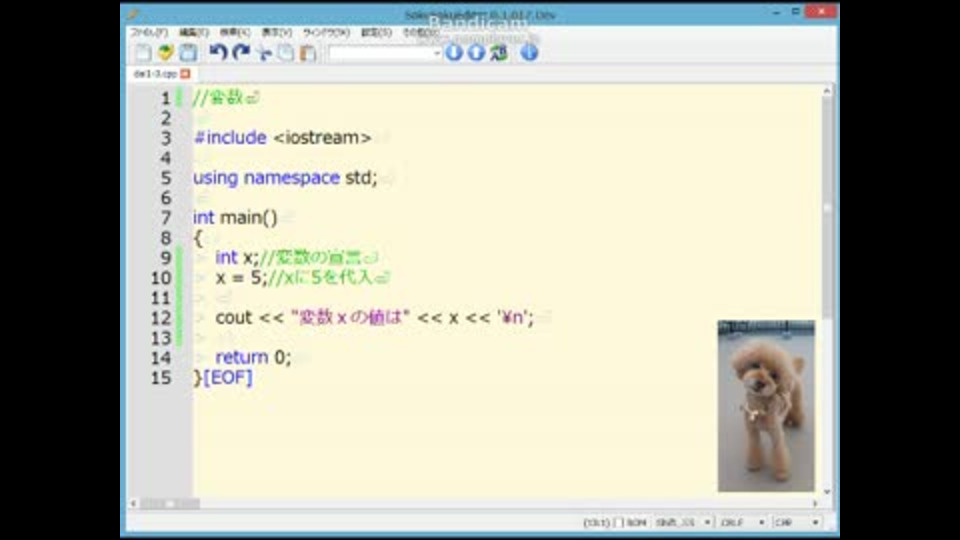The image size is (960, 540).
Task: Find next with the blue down-arrow icon
Action: [454, 53]
